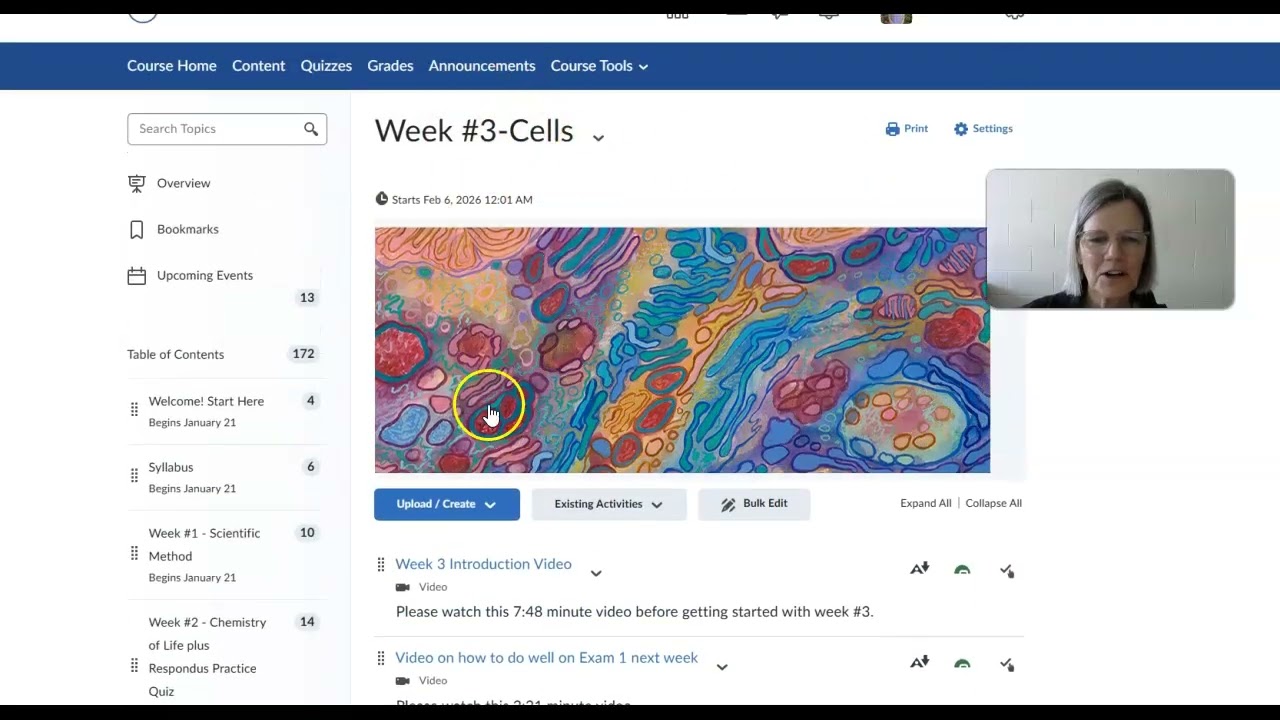This screenshot has height=720, width=1280.
Task: Click the Settings link text
Action: coord(993,129)
